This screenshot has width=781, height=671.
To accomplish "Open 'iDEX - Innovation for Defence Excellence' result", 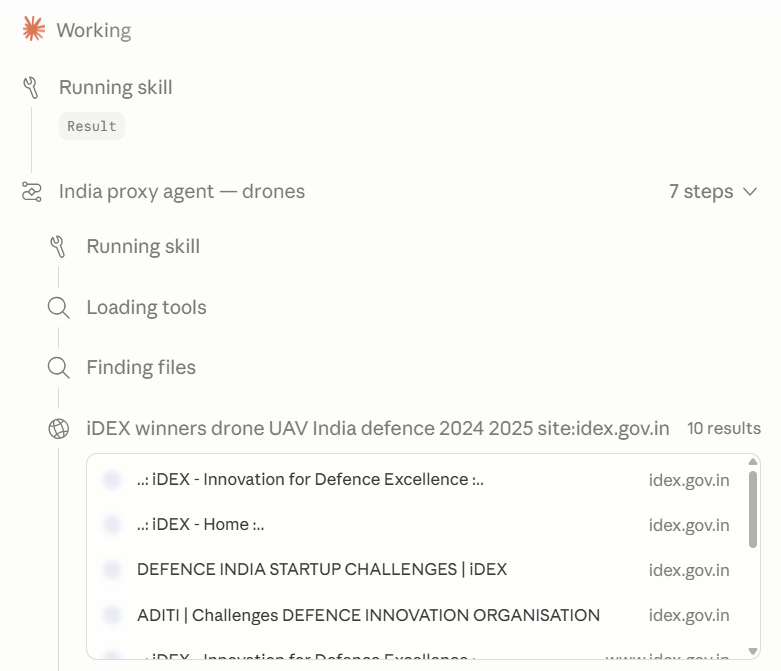I will point(310,480).
